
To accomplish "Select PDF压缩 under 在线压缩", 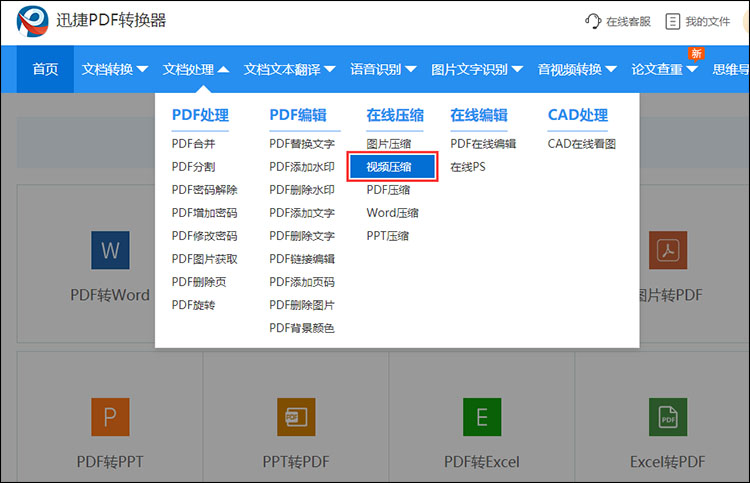I will tap(388, 190).
